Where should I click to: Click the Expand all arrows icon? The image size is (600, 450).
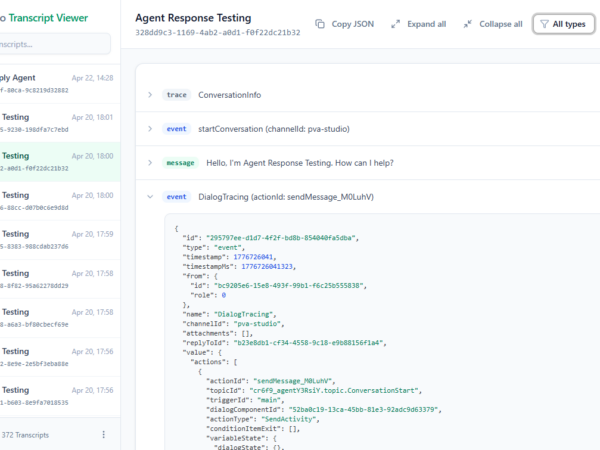tap(395, 24)
